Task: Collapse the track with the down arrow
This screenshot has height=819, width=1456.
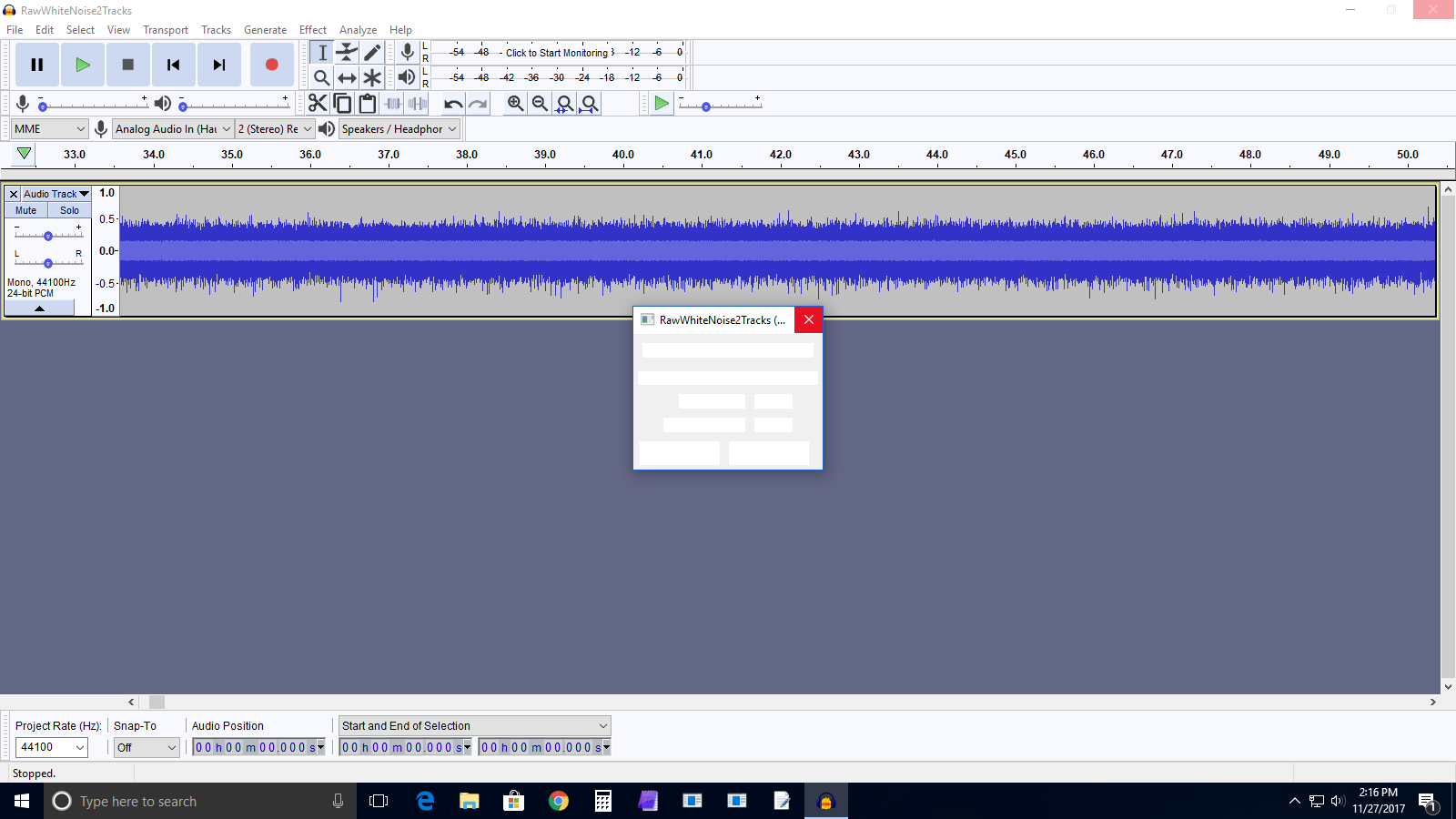Action: click(40, 308)
